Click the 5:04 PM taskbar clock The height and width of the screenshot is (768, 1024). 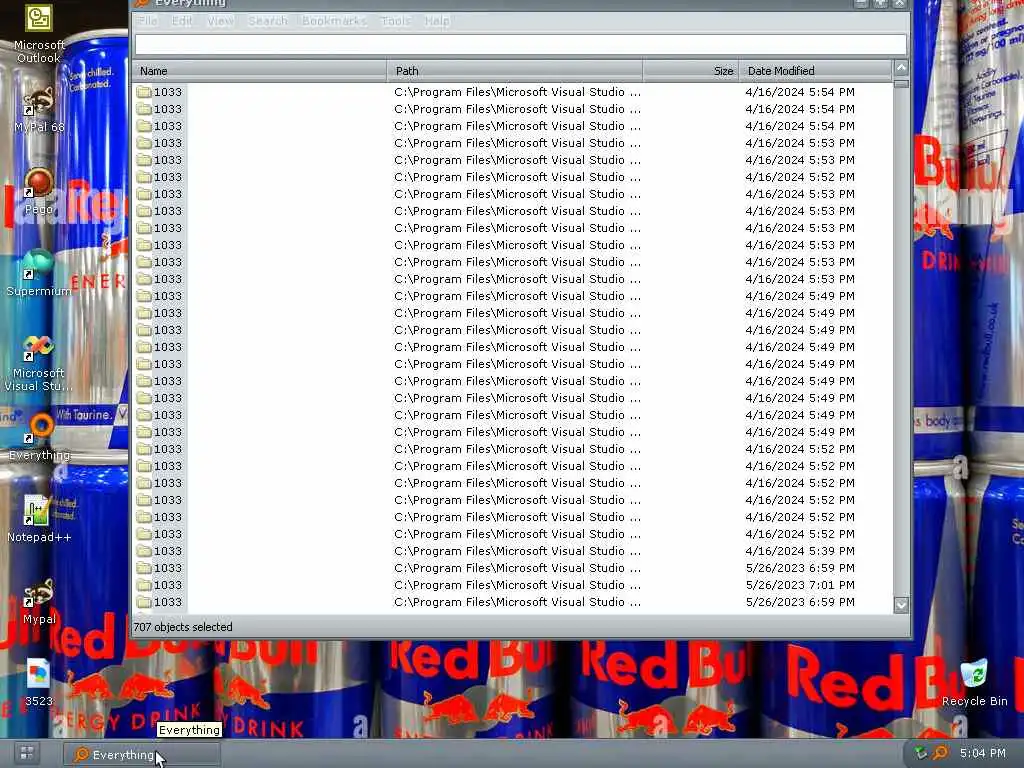(982, 753)
